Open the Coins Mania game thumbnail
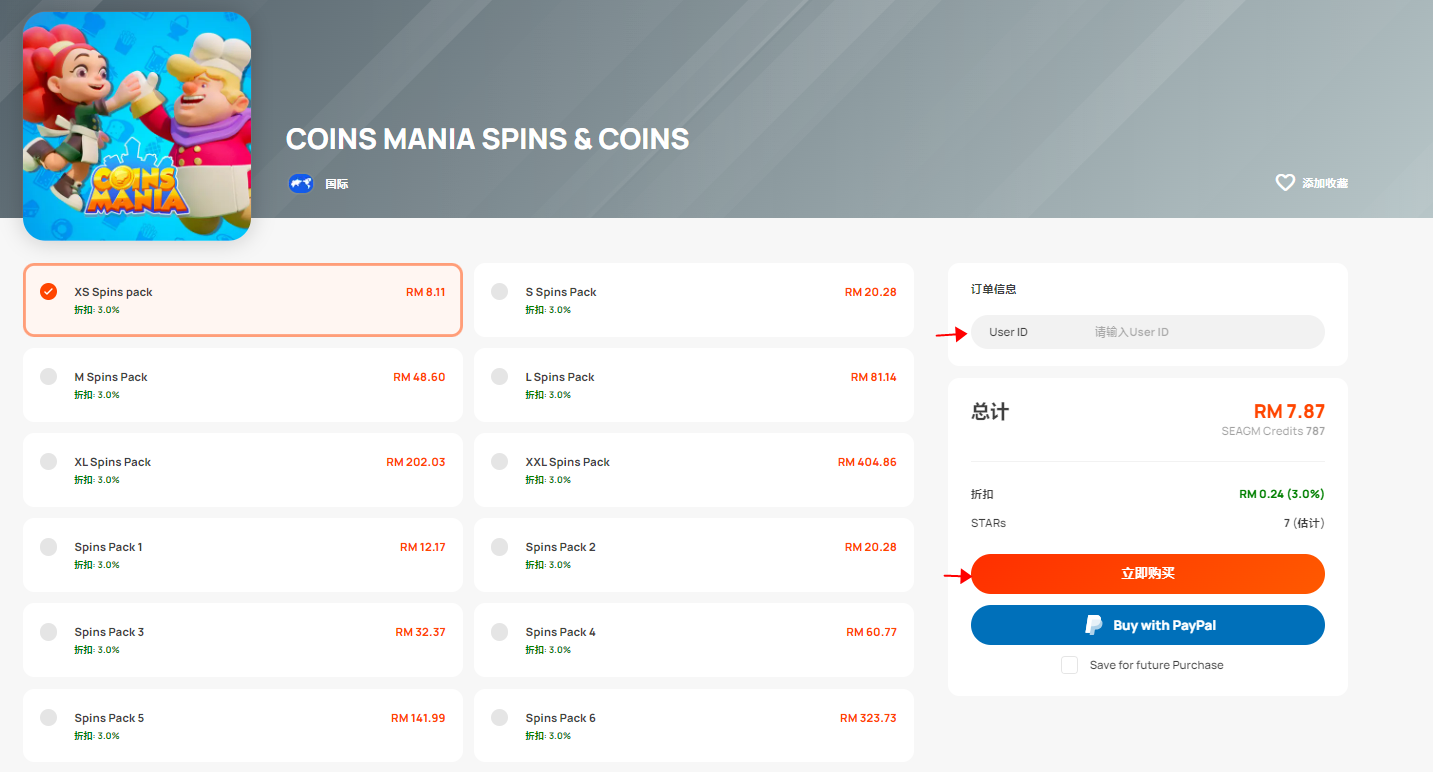 (137, 126)
